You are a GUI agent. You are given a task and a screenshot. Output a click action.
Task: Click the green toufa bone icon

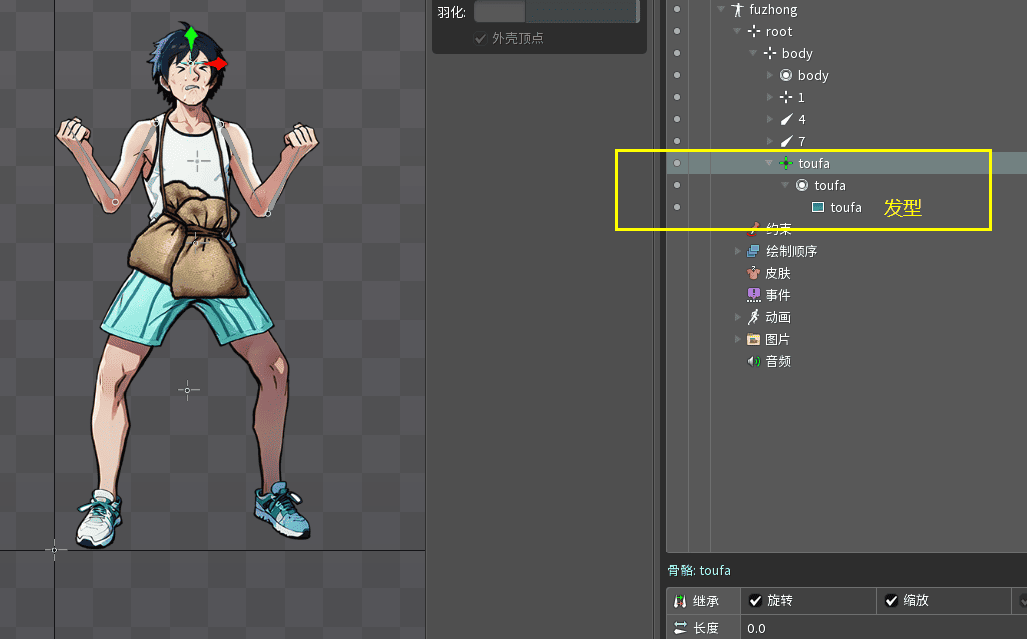(x=786, y=163)
